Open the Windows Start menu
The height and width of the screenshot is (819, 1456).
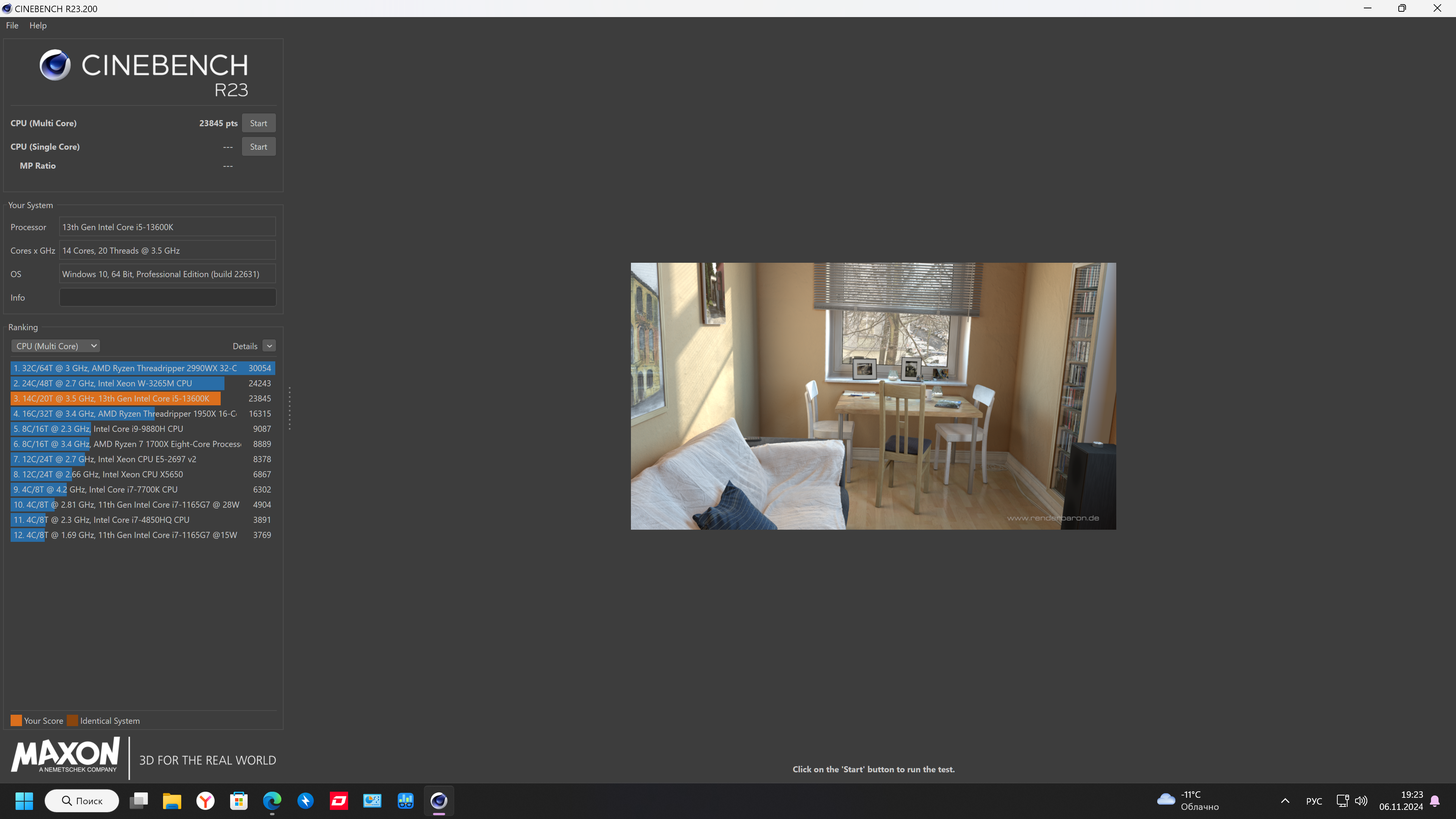[24, 800]
